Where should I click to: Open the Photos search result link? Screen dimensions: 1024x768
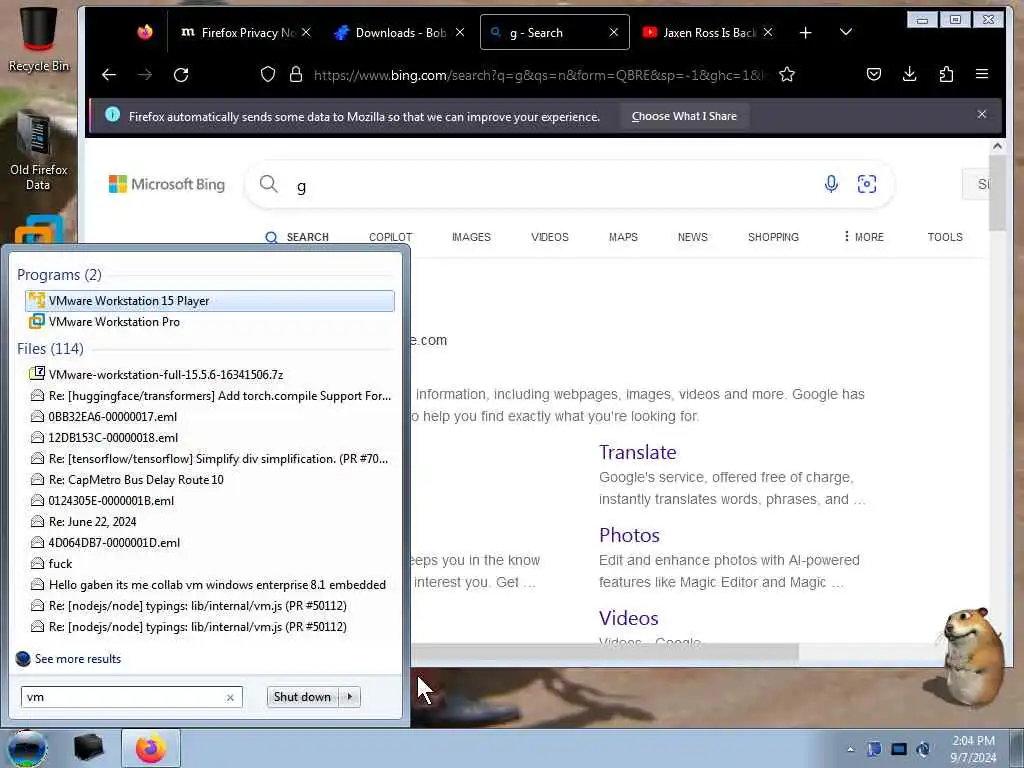click(629, 535)
